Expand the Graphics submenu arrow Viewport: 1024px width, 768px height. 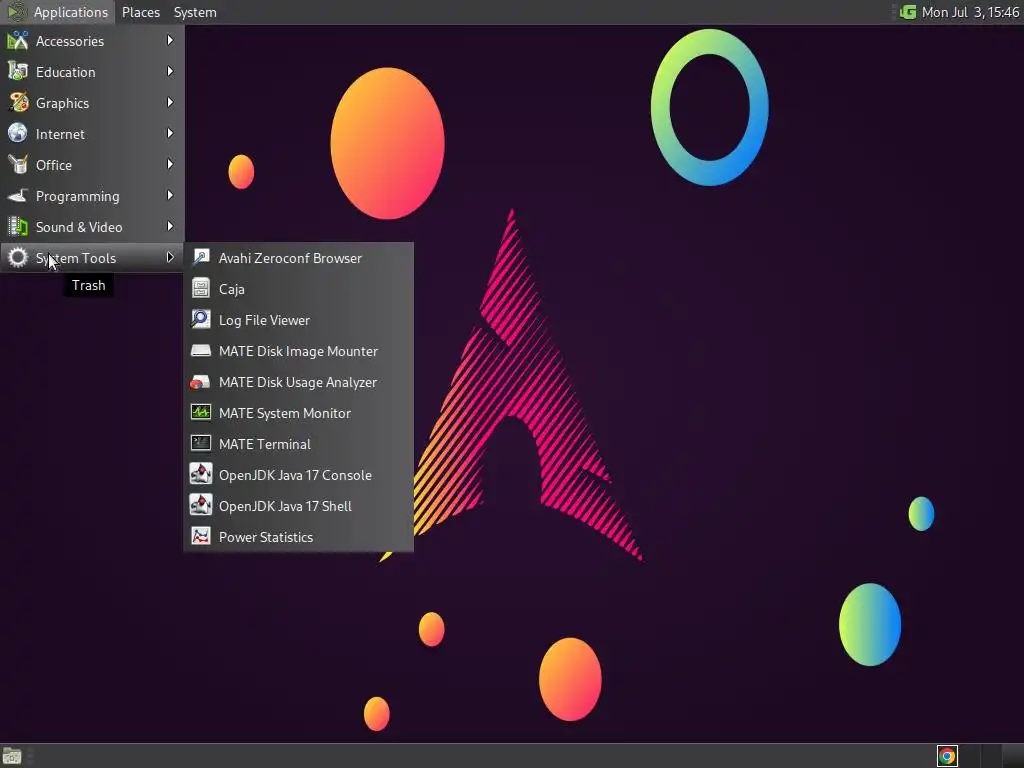(x=170, y=103)
